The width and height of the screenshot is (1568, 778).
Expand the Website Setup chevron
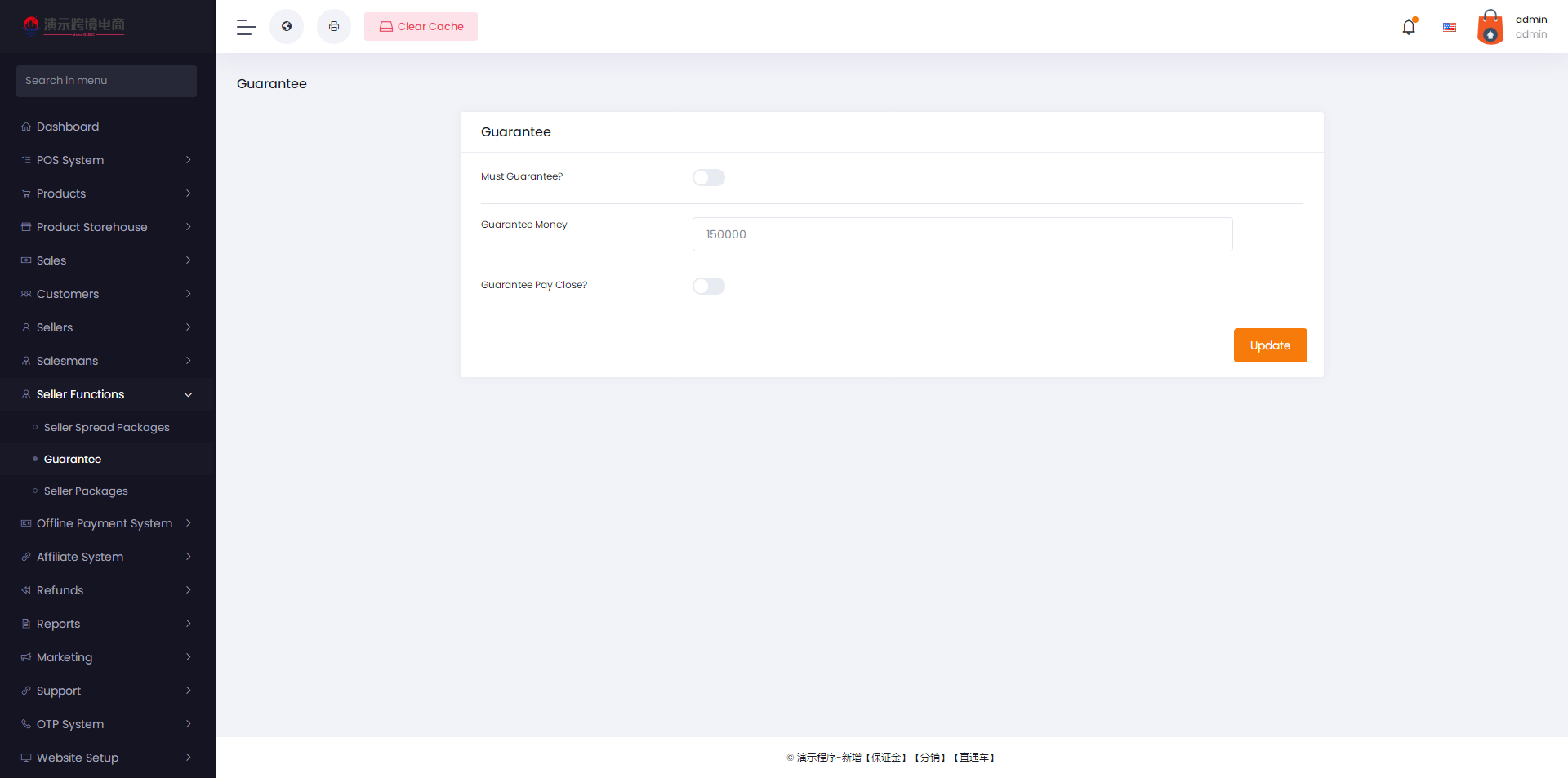(188, 758)
